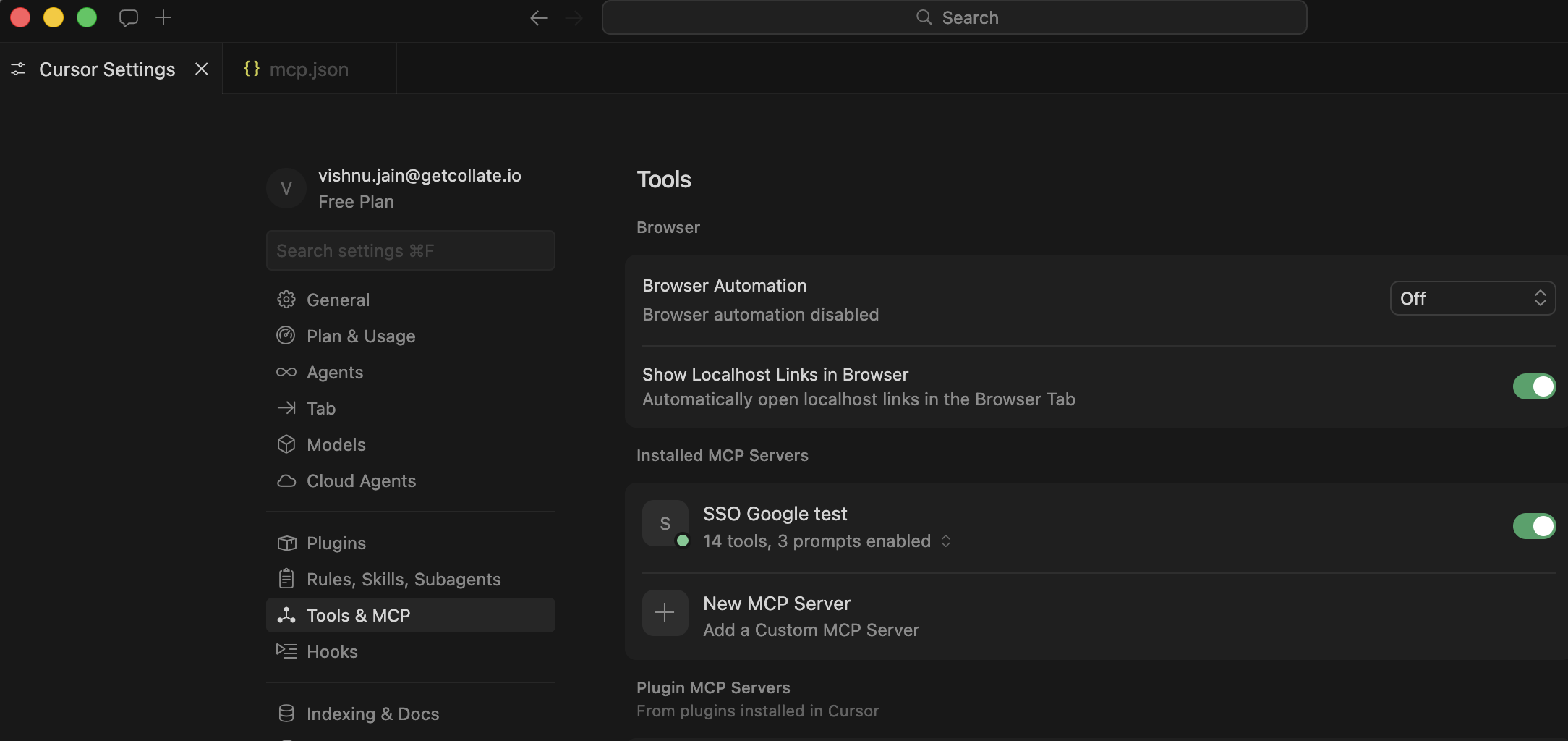Click Add a Custom MCP Server text

click(811, 630)
